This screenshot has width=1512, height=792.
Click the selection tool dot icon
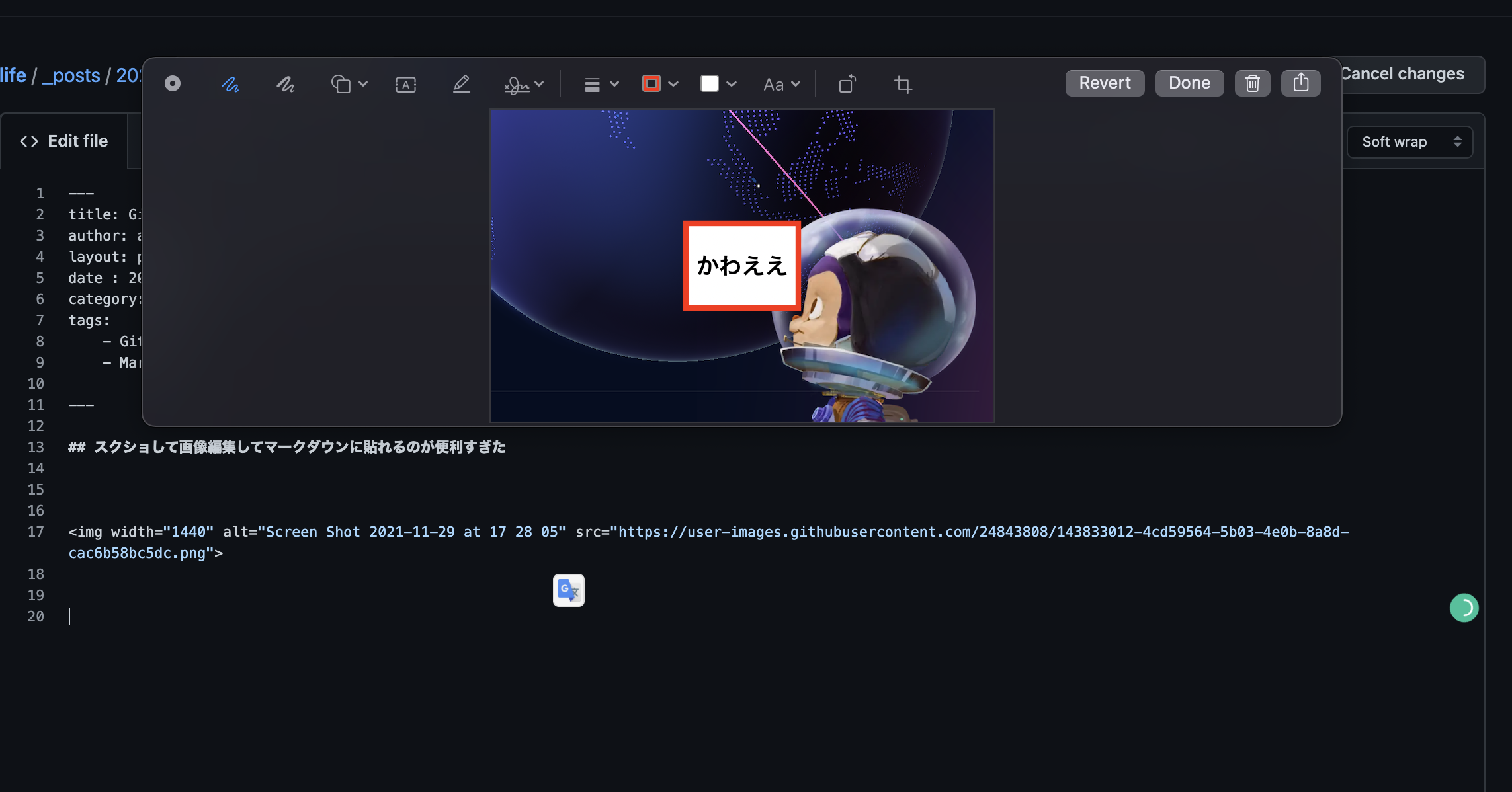[x=173, y=83]
